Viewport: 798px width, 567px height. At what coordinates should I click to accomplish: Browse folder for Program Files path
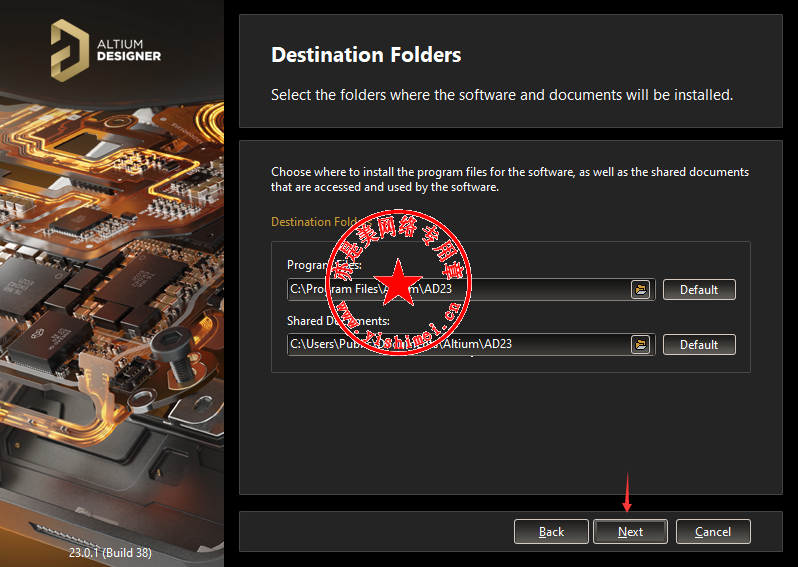(641, 290)
